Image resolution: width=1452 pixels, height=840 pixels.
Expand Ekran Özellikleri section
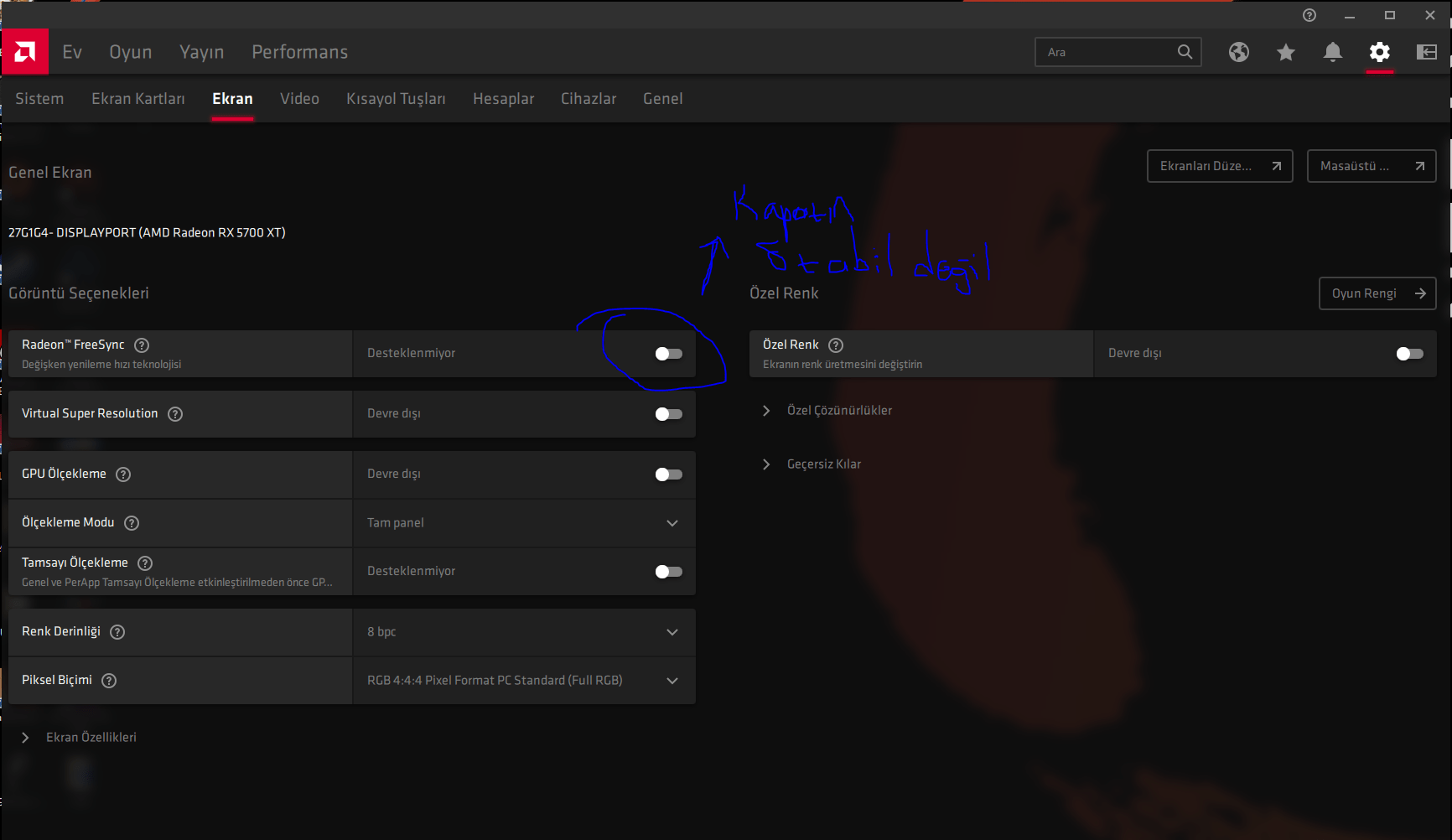(x=78, y=738)
